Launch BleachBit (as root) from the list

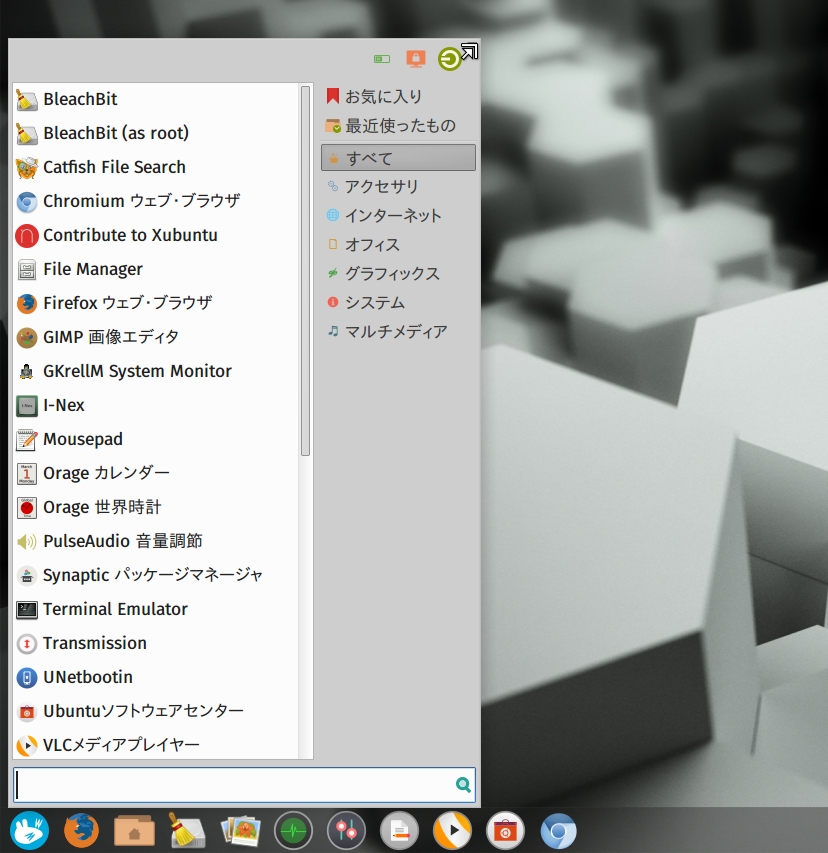(115, 133)
